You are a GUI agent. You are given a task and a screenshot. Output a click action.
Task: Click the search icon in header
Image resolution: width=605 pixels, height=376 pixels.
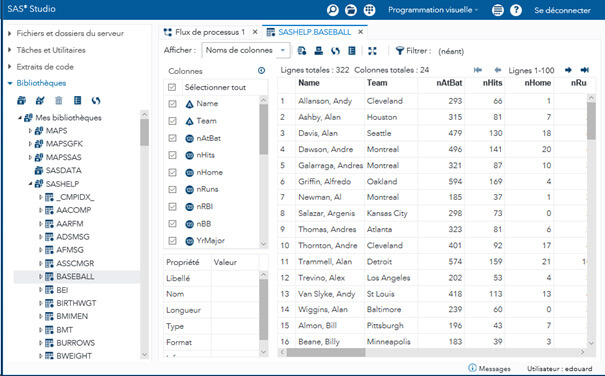pyautogui.click(x=333, y=10)
